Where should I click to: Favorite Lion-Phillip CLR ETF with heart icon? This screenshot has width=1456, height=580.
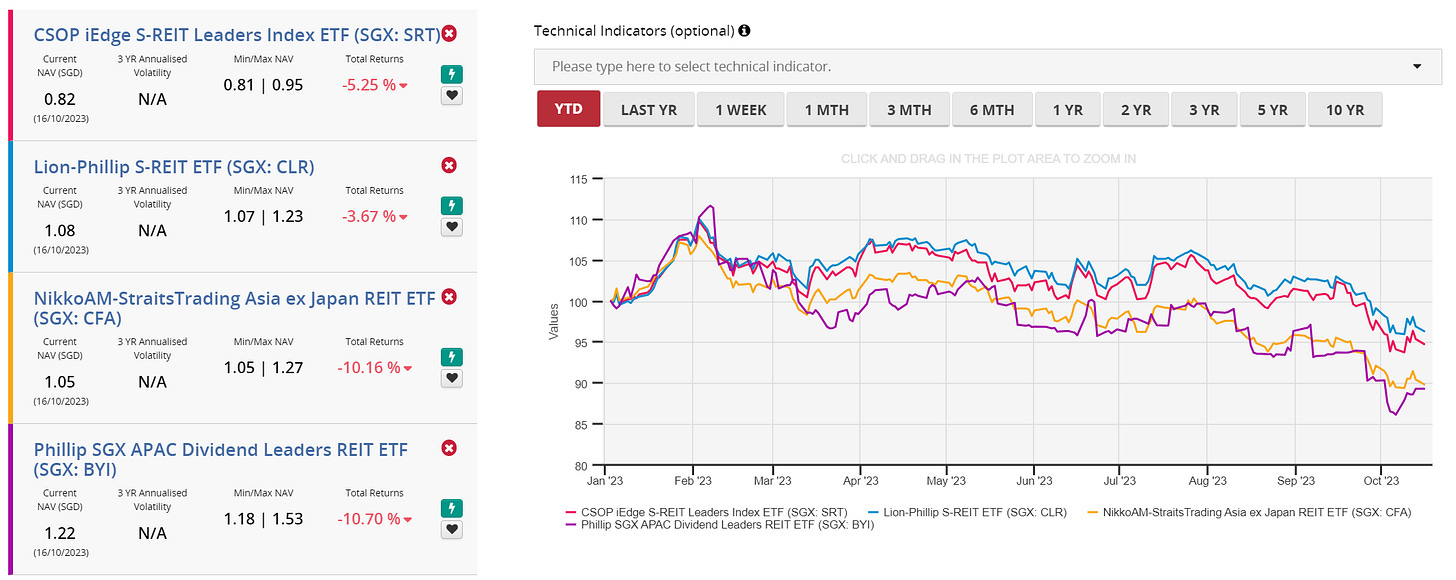click(450, 227)
